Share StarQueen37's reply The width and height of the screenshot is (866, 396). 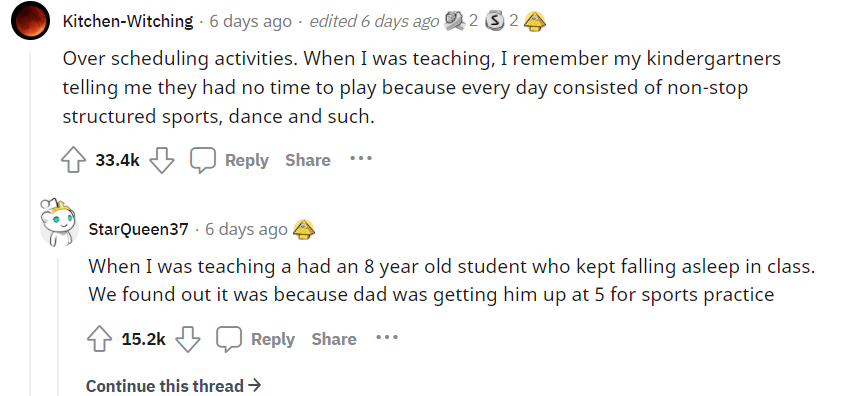334,339
